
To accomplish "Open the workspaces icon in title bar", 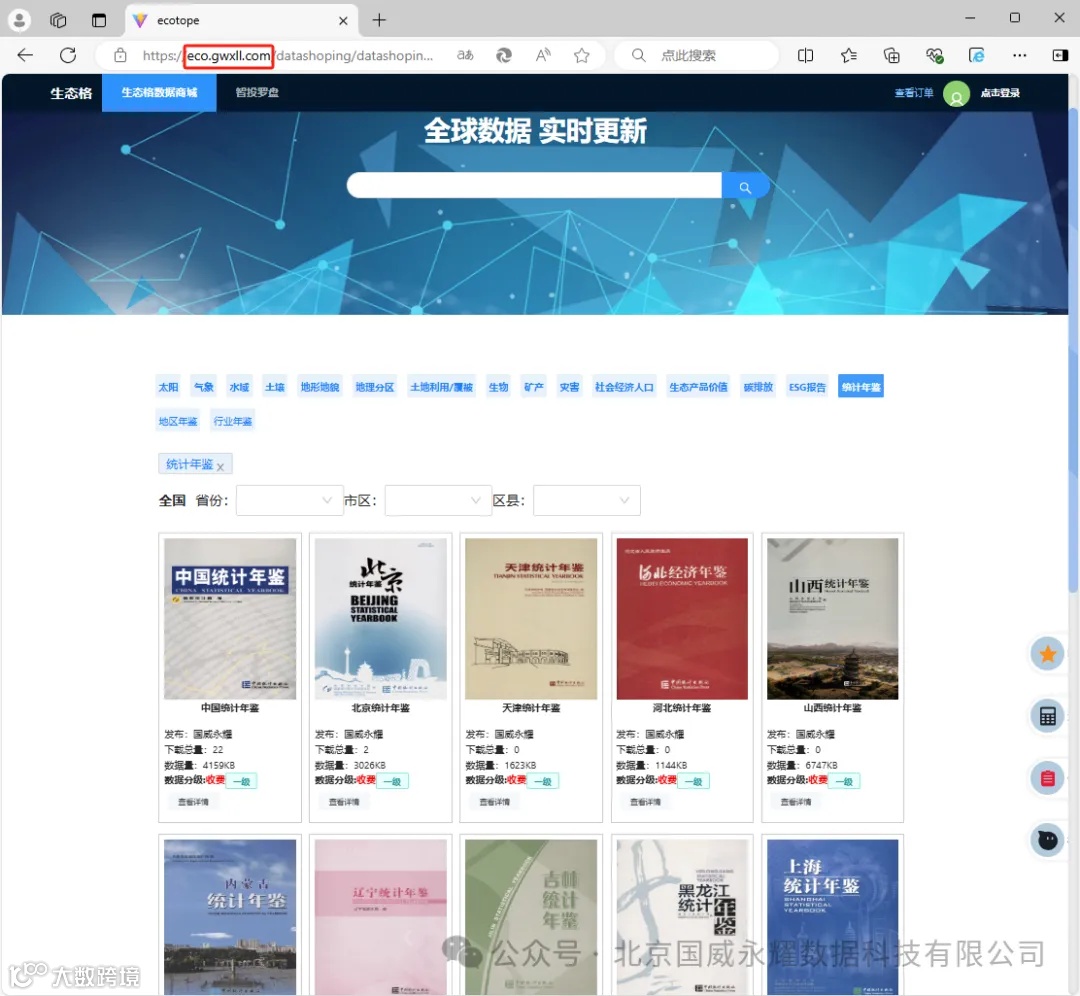I will [59, 20].
